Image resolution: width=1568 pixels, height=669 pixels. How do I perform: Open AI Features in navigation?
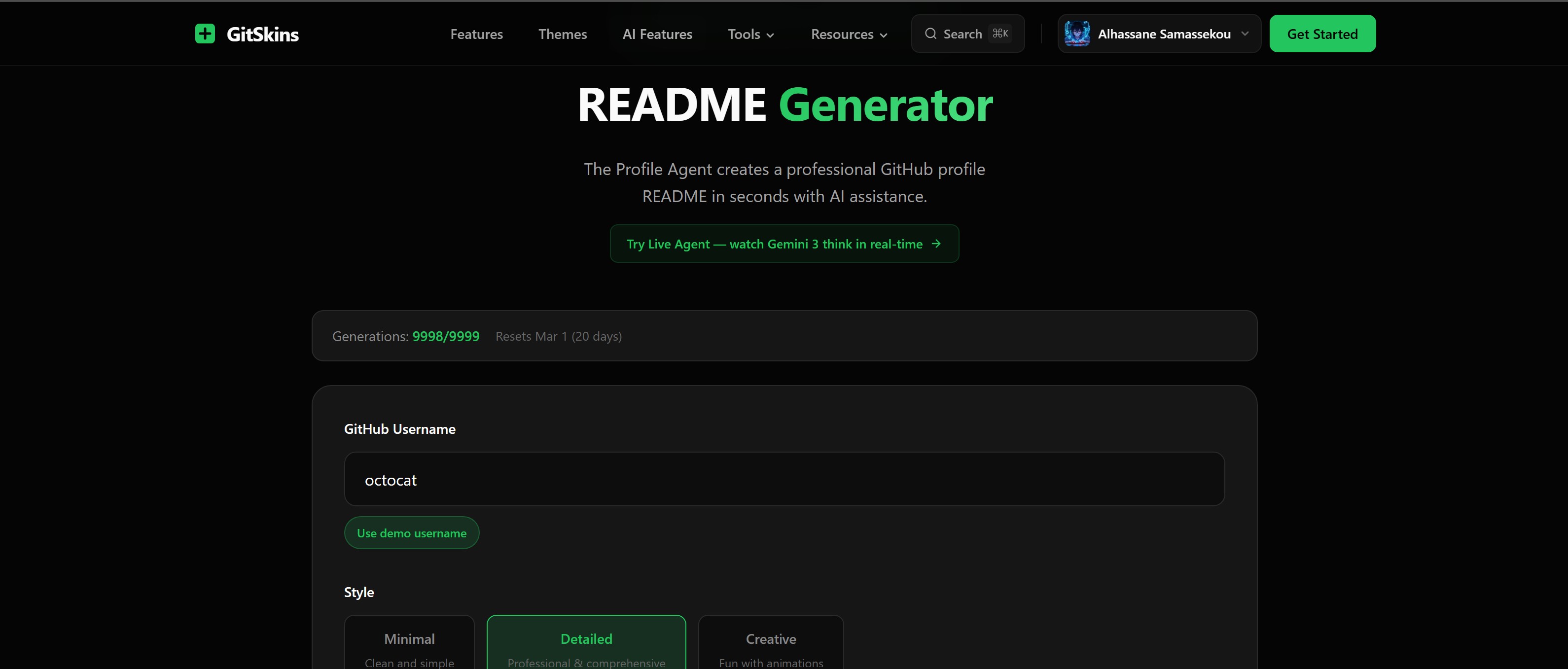657,34
